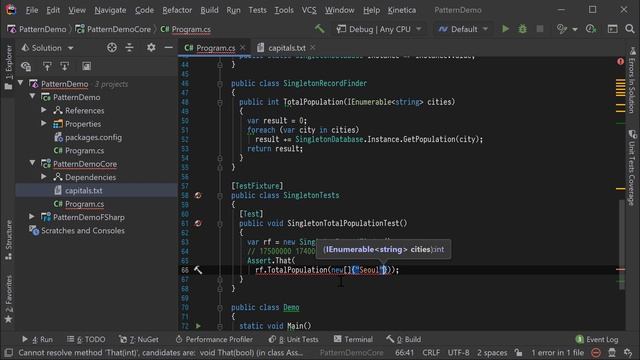Open the Structure tool window side tab
This screenshot has height=360, width=640.
pyautogui.click(x=8, y=240)
